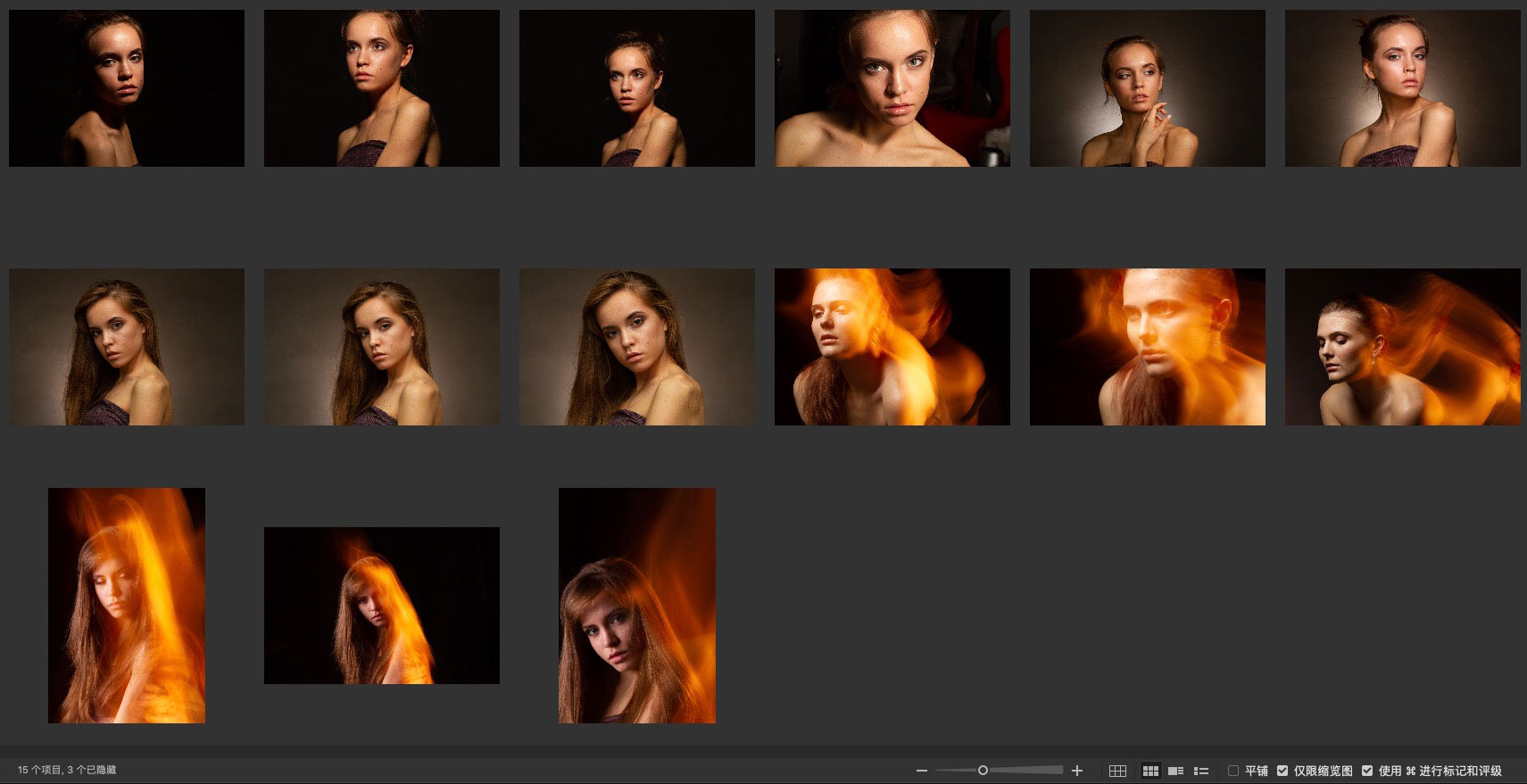Switch to list view icon
The image size is (1527, 784).
1201,771
